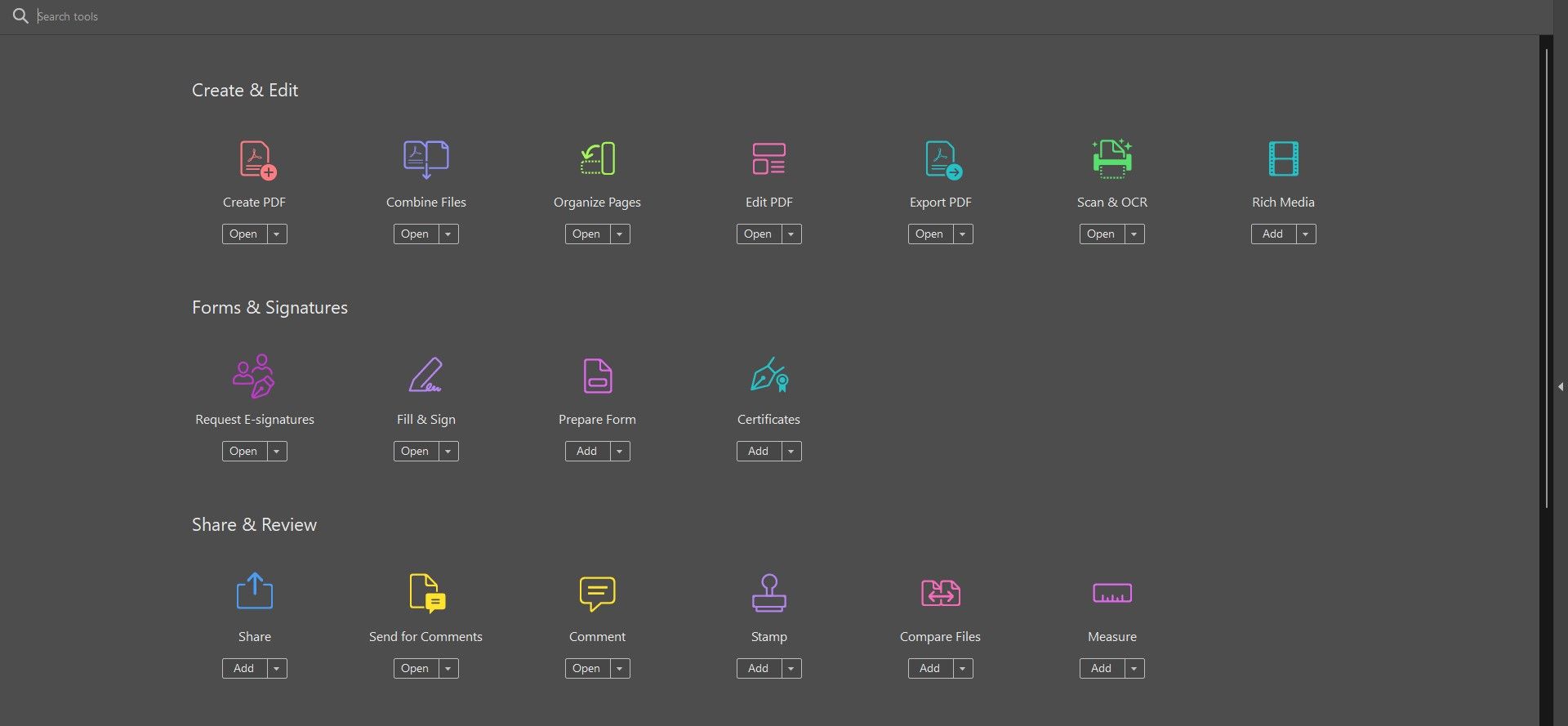
Task: Click the Comment speech bubble icon
Action: click(x=597, y=594)
